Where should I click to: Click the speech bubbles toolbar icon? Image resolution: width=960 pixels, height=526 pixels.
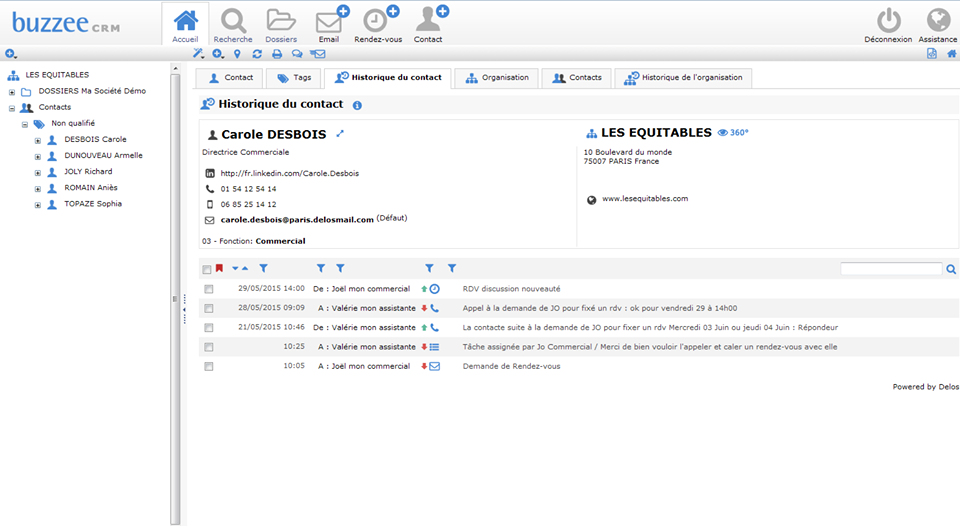click(x=297, y=54)
